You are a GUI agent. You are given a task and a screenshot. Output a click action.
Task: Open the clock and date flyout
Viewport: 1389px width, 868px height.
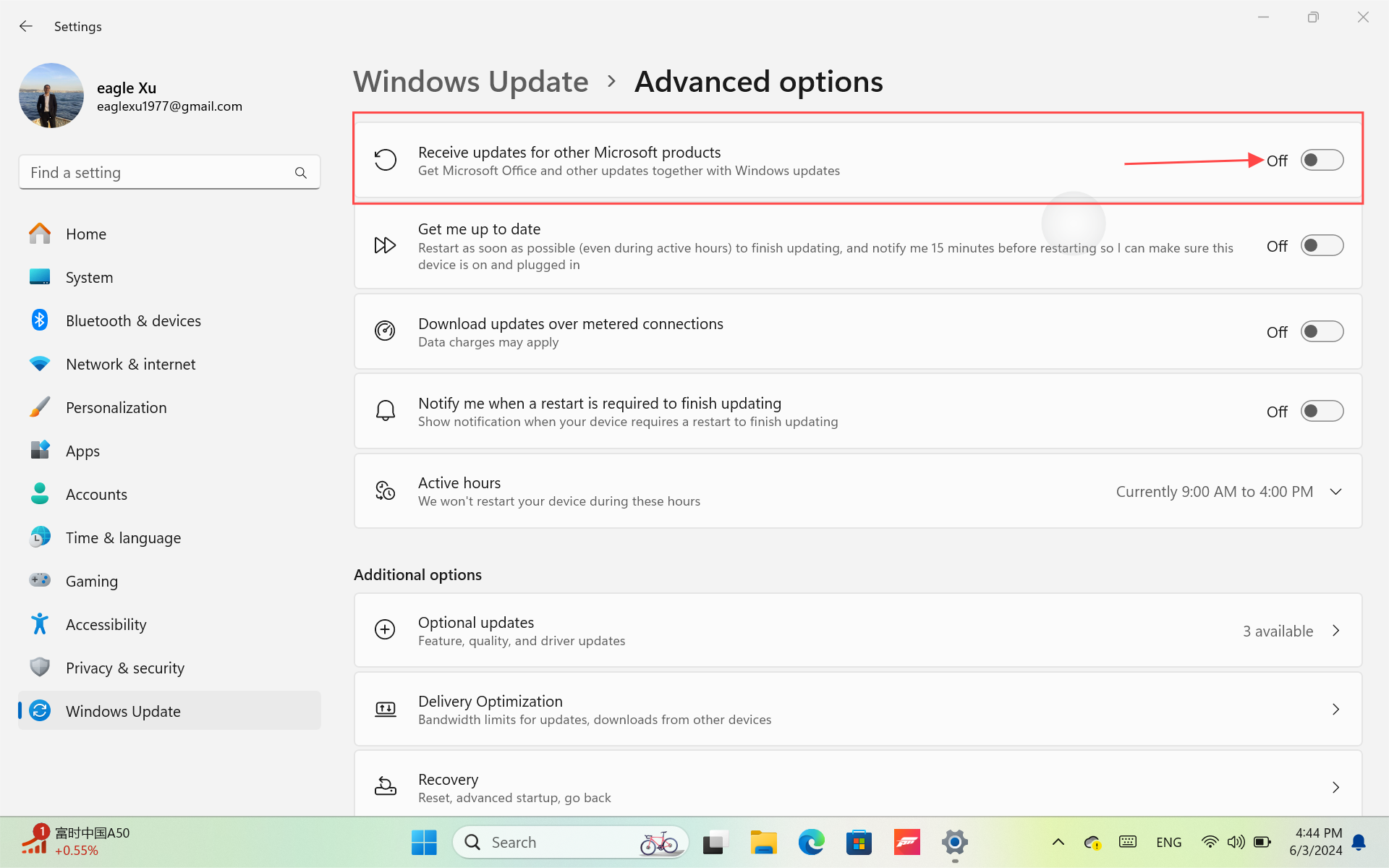(x=1315, y=842)
